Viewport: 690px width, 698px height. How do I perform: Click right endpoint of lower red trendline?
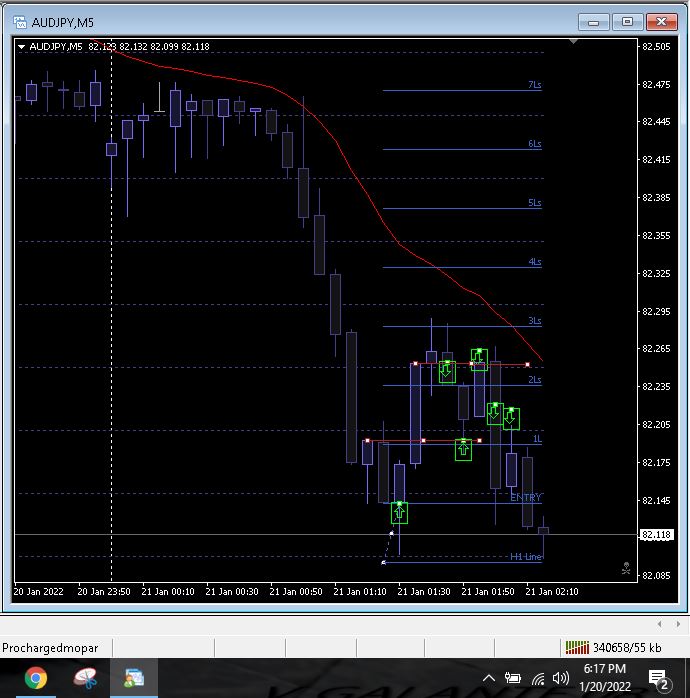tap(479, 441)
